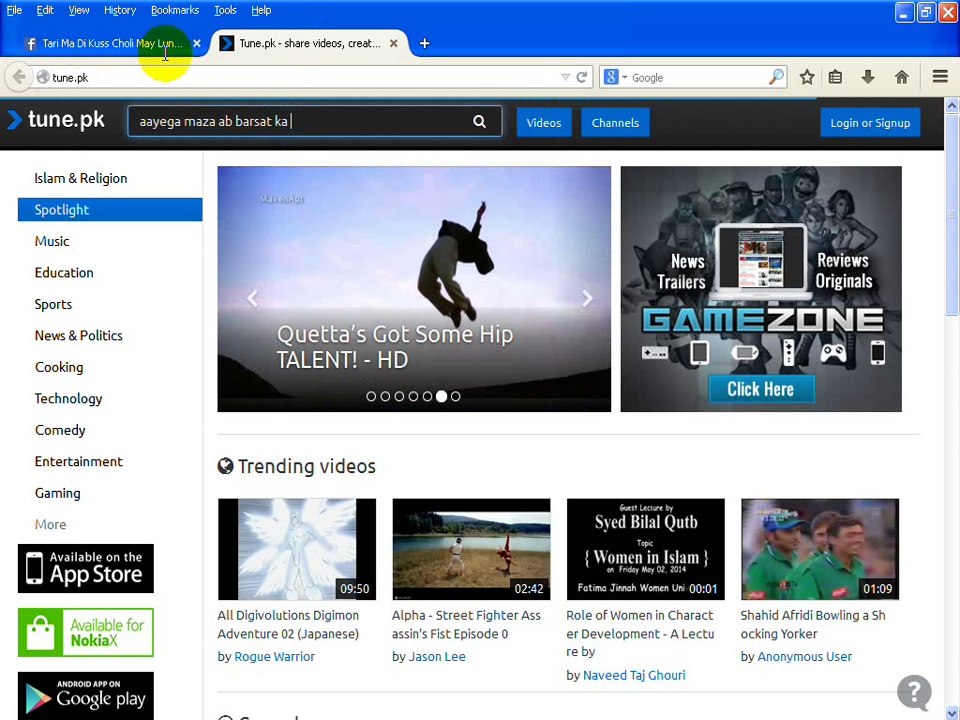
Task: Open a new tab with the plus icon
Action: tap(424, 43)
